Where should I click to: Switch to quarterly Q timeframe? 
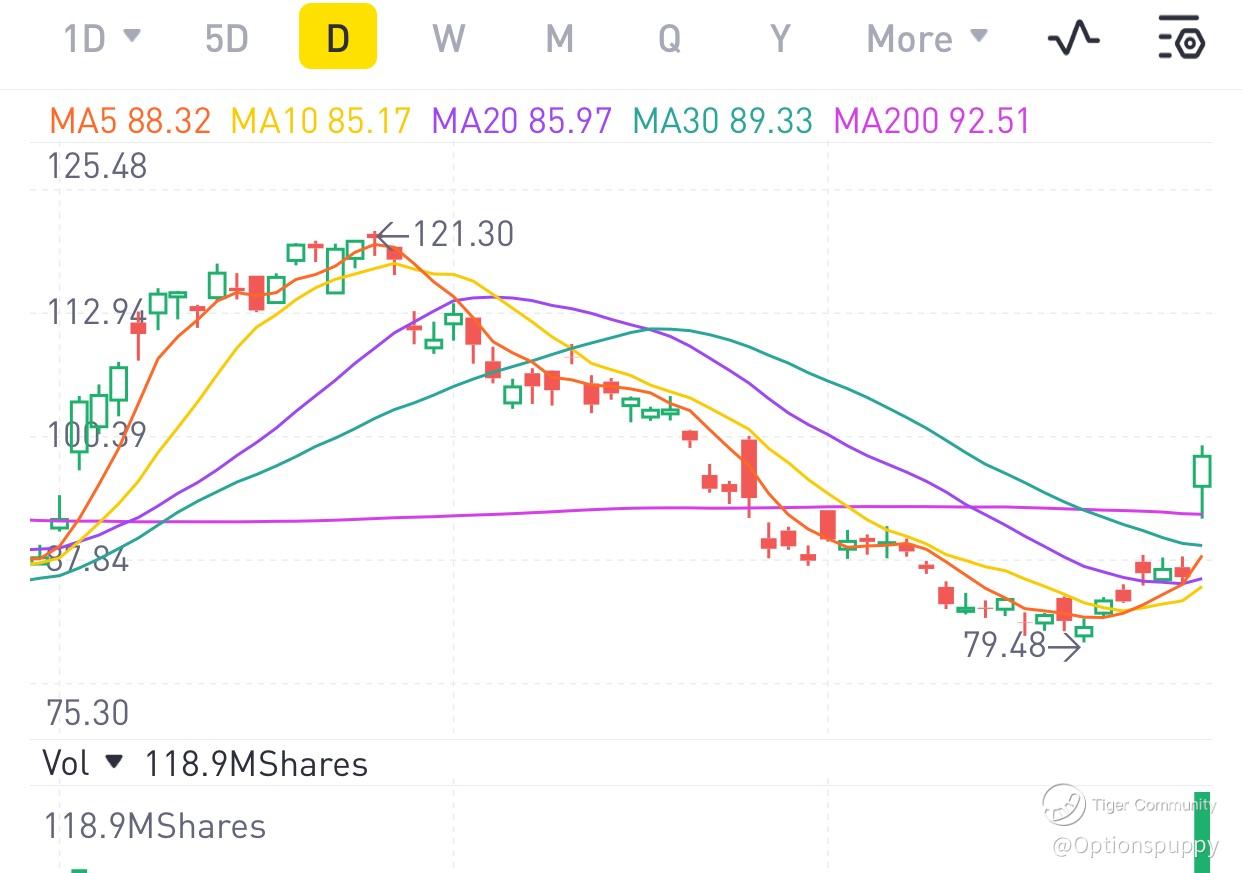click(x=669, y=39)
